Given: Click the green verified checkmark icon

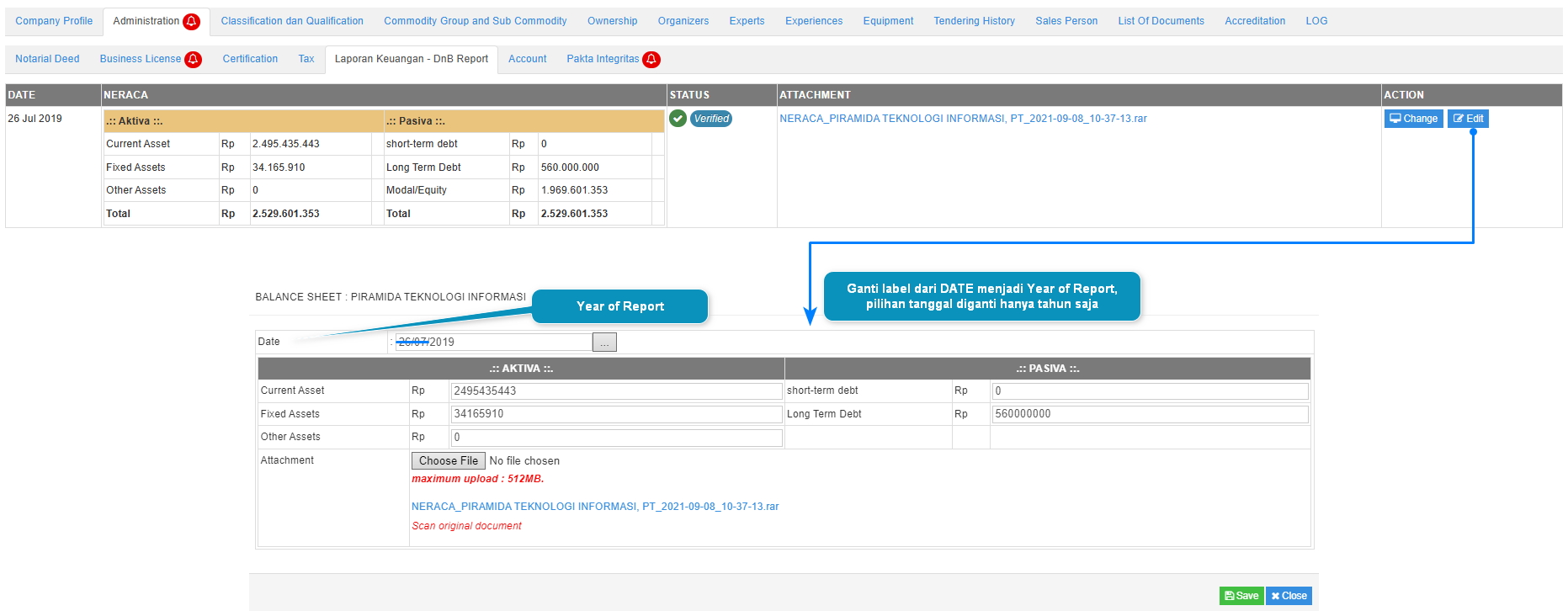Looking at the screenshot, I should (678, 119).
